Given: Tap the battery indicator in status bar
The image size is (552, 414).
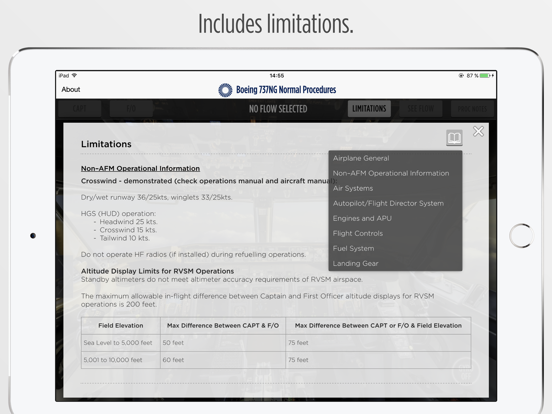Looking at the screenshot, I should 487,76.
